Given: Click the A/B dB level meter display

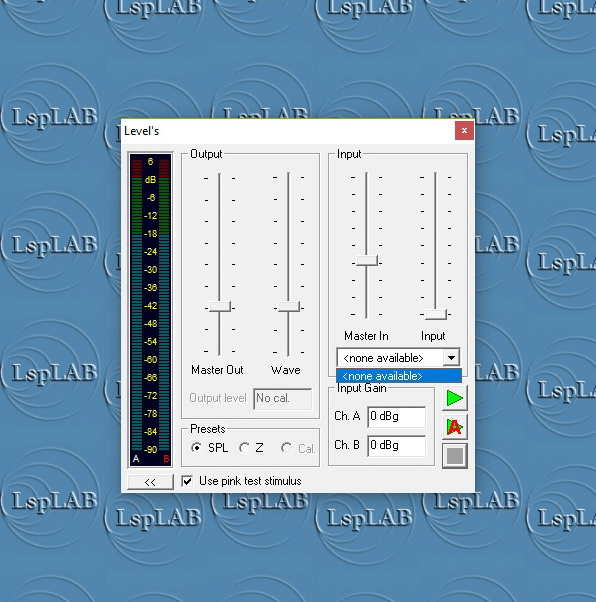Looking at the screenshot, I should coord(150,309).
